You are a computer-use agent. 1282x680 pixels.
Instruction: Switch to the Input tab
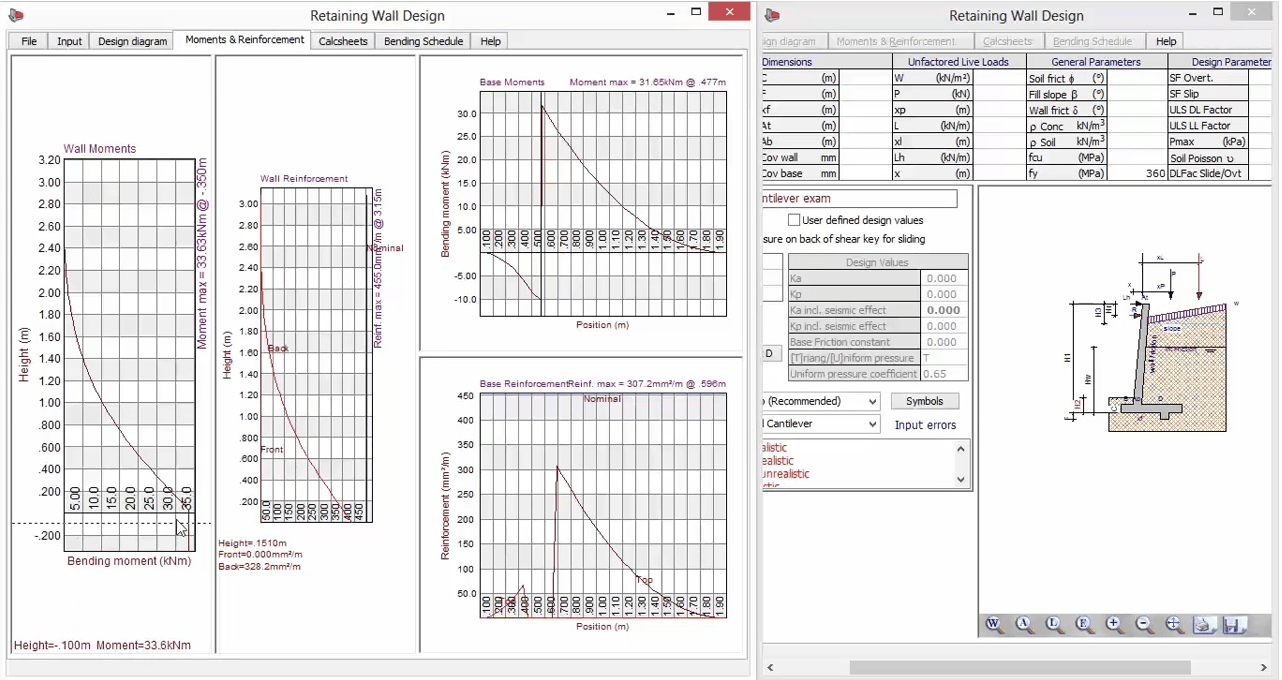coord(70,41)
